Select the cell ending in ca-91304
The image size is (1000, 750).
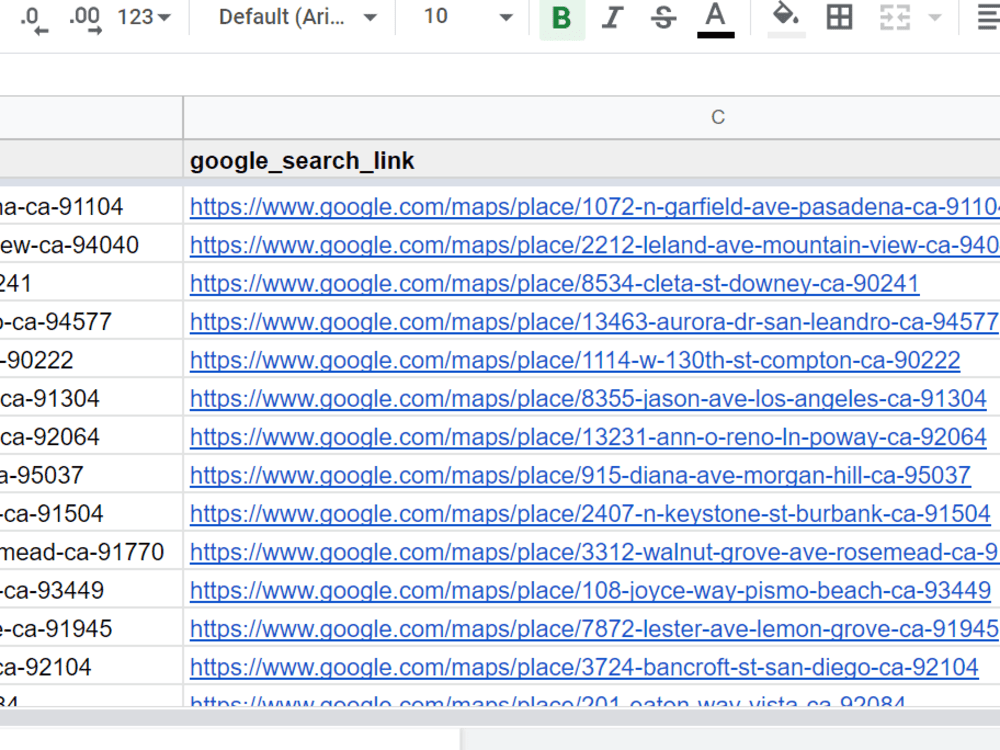pyautogui.click(x=91, y=397)
